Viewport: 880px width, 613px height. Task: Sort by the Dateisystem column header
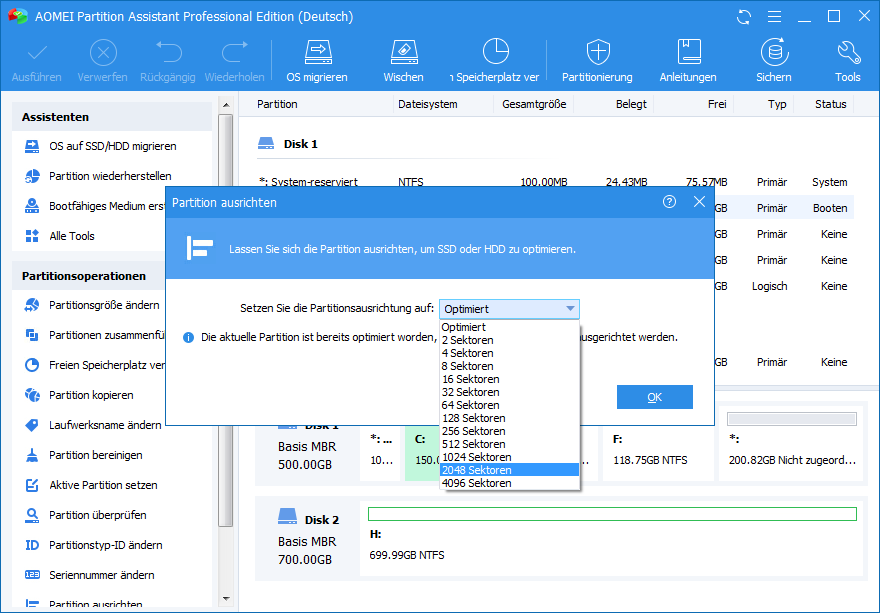point(427,104)
